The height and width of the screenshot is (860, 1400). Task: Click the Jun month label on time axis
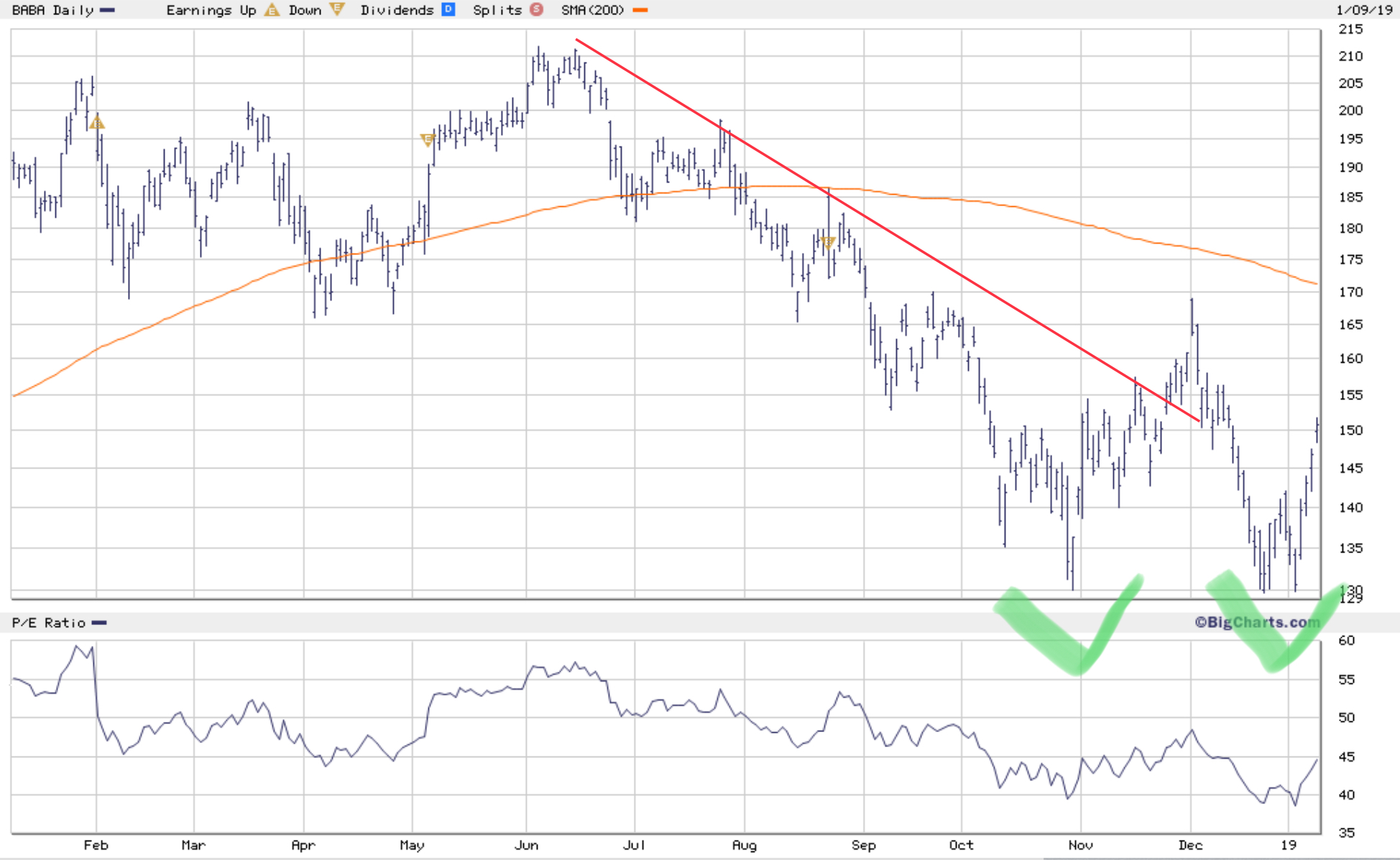pyautogui.click(x=526, y=846)
